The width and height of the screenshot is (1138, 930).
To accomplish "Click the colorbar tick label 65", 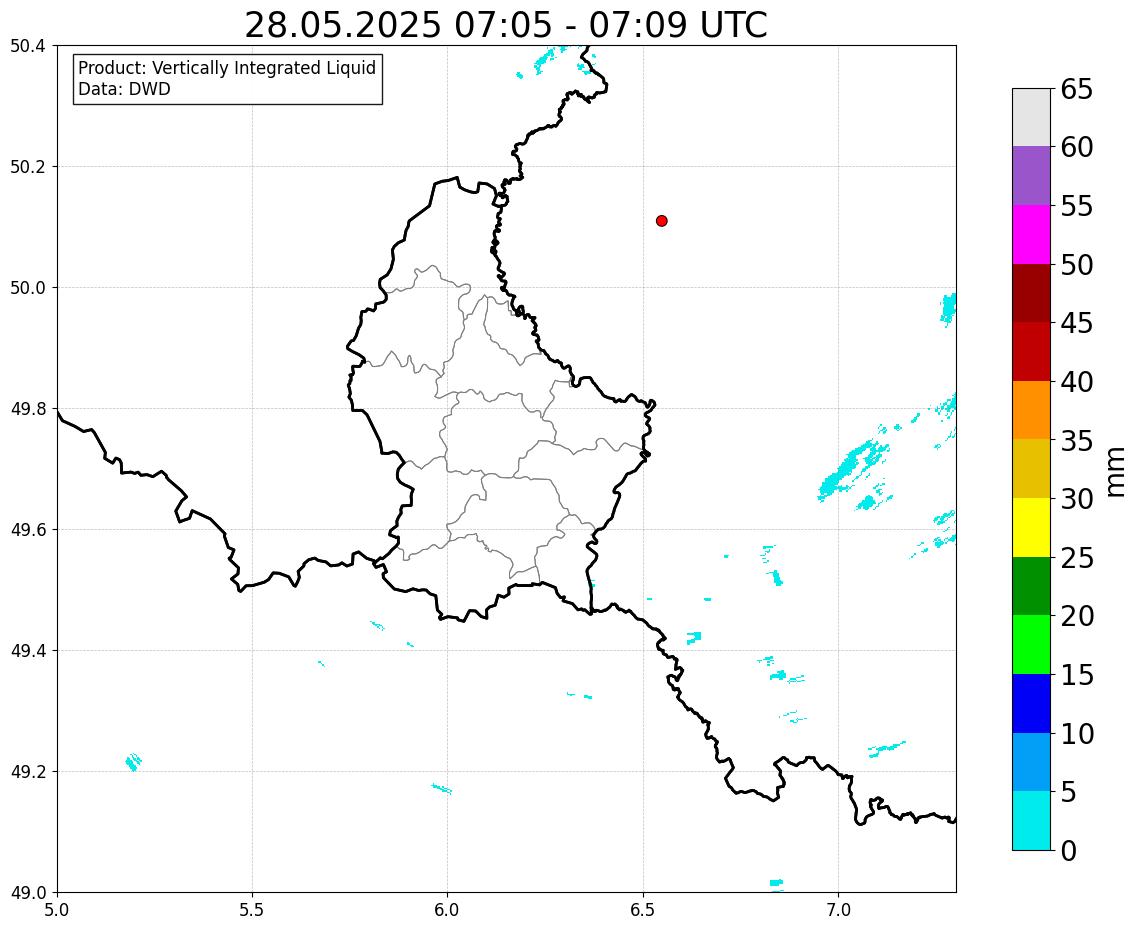I will pyautogui.click(x=1076, y=89).
